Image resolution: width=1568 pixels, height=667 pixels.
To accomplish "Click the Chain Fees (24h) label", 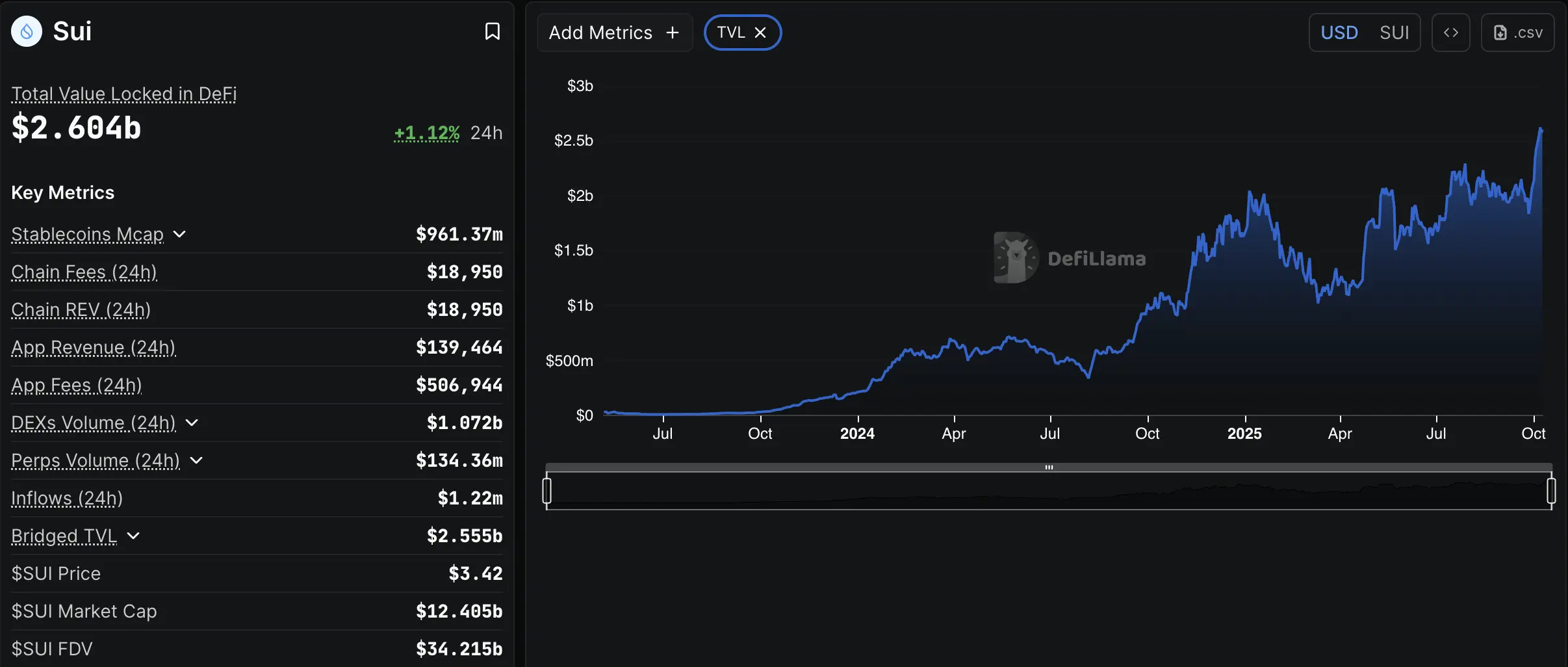I will click(84, 272).
